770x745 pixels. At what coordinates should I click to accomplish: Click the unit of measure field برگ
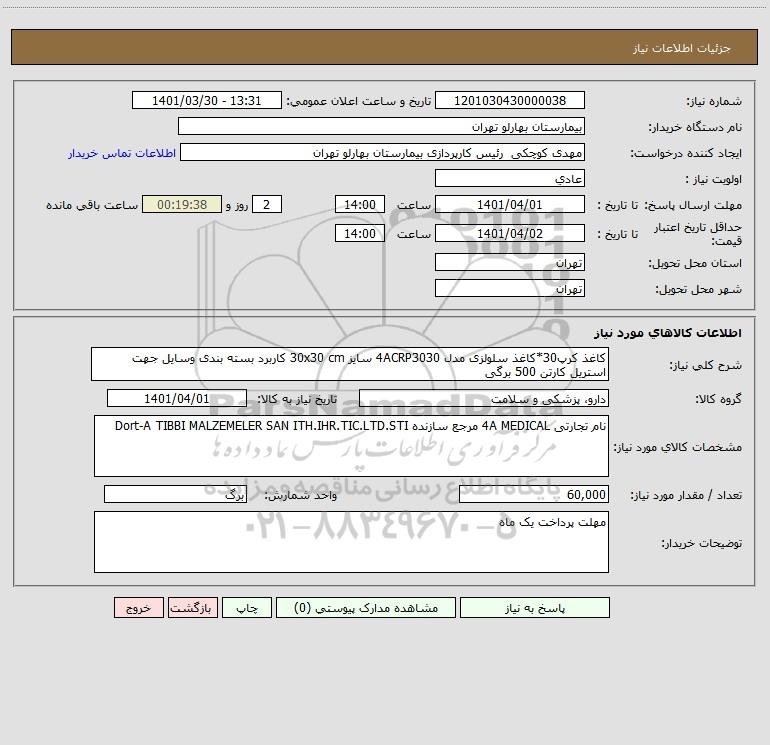175,495
